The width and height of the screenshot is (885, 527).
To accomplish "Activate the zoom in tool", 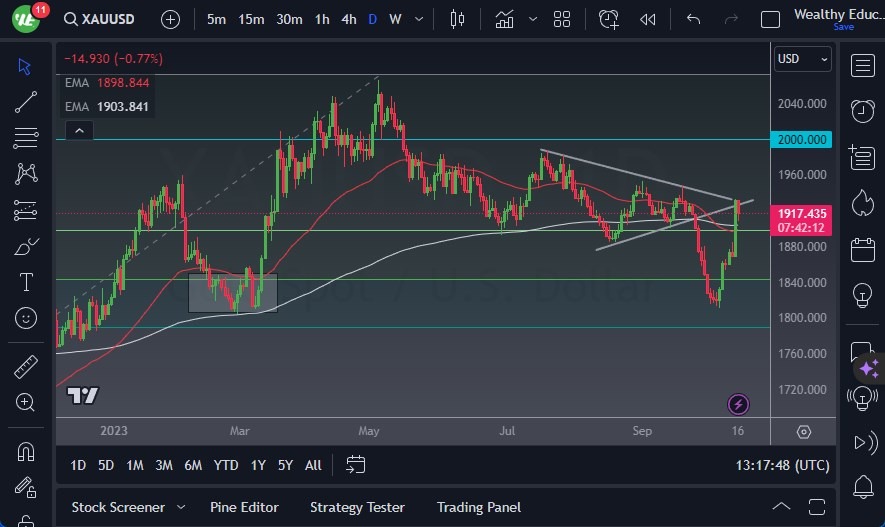I will click(x=26, y=402).
